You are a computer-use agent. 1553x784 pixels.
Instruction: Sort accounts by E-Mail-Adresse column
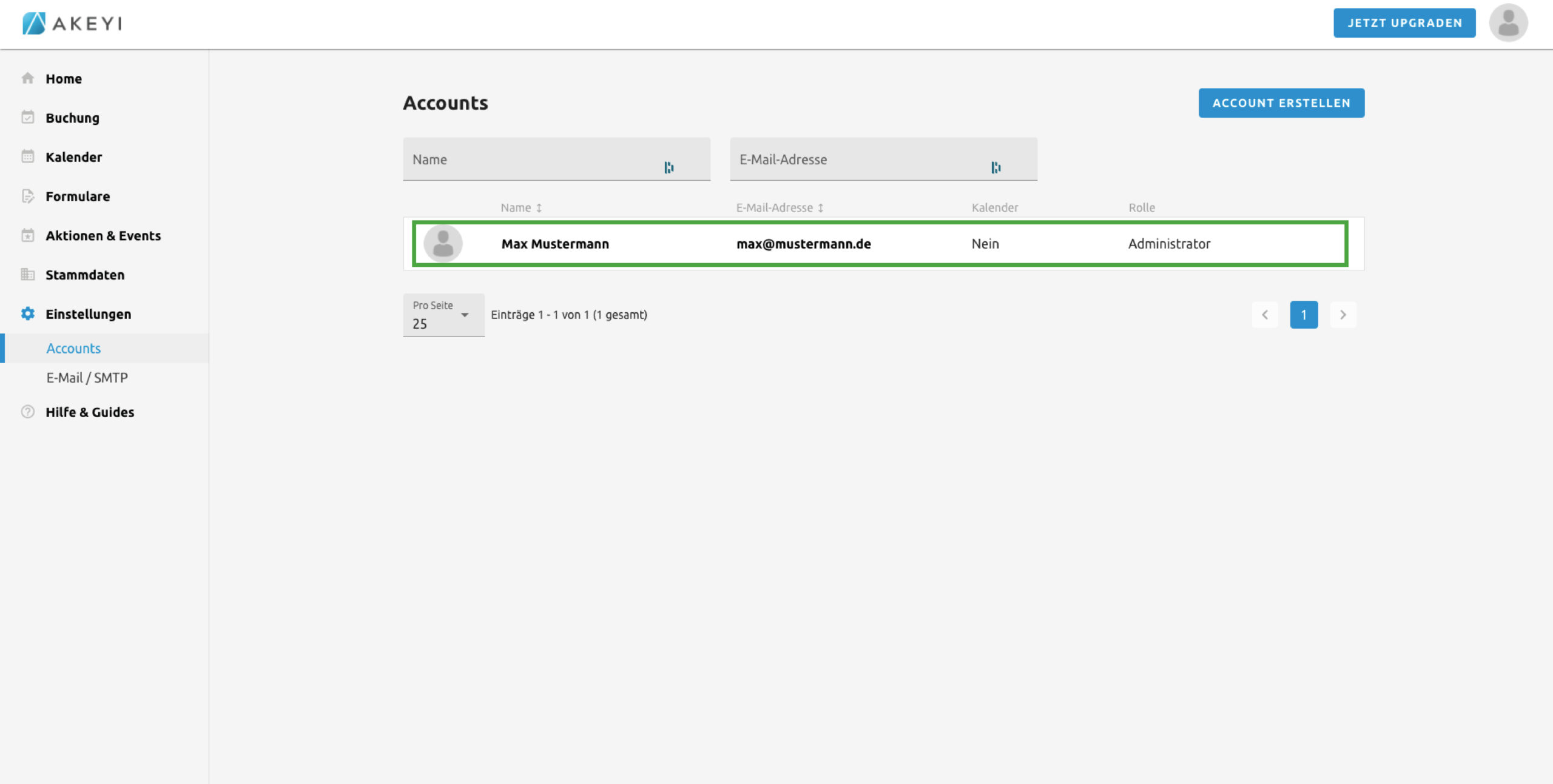[780, 207]
